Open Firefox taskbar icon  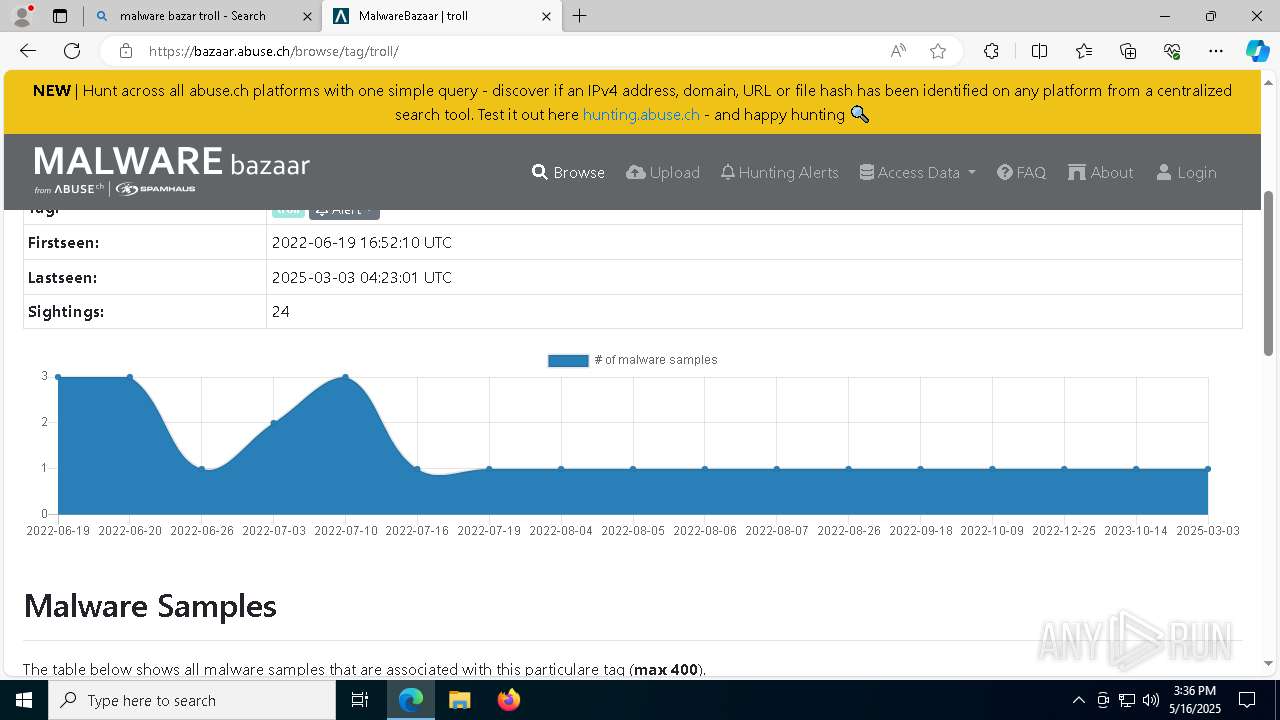[x=508, y=700]
